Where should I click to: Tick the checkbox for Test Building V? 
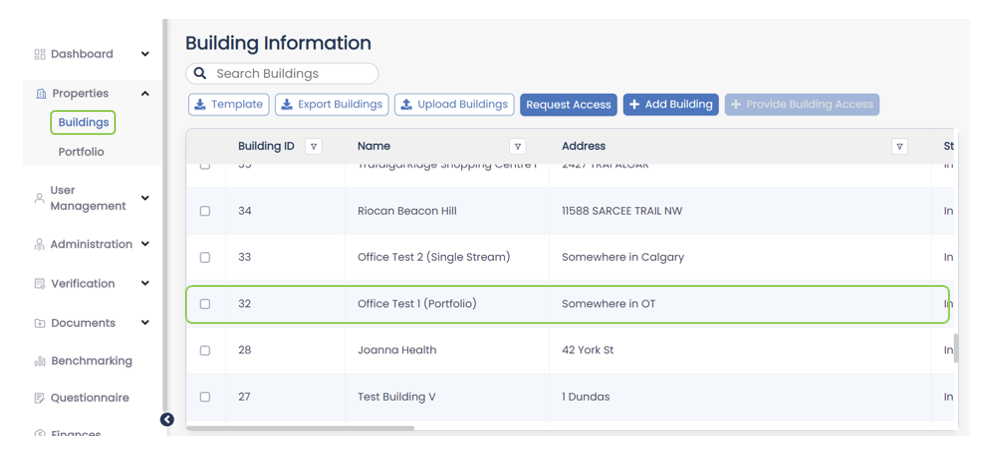205,397
